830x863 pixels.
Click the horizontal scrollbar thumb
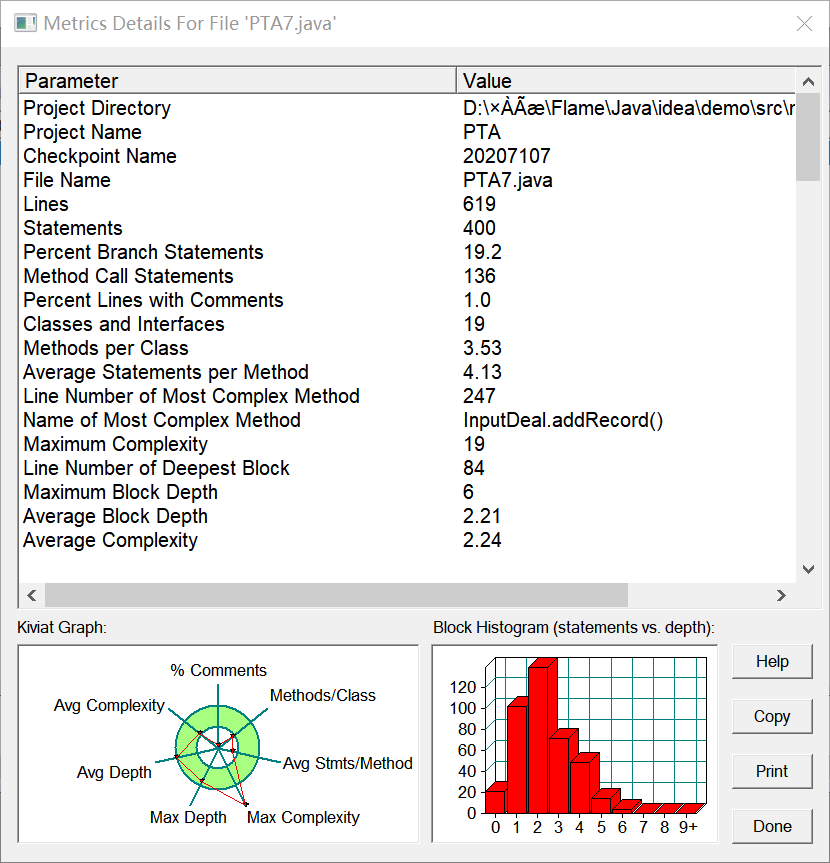pyautogui.click(x=336, y=595)
